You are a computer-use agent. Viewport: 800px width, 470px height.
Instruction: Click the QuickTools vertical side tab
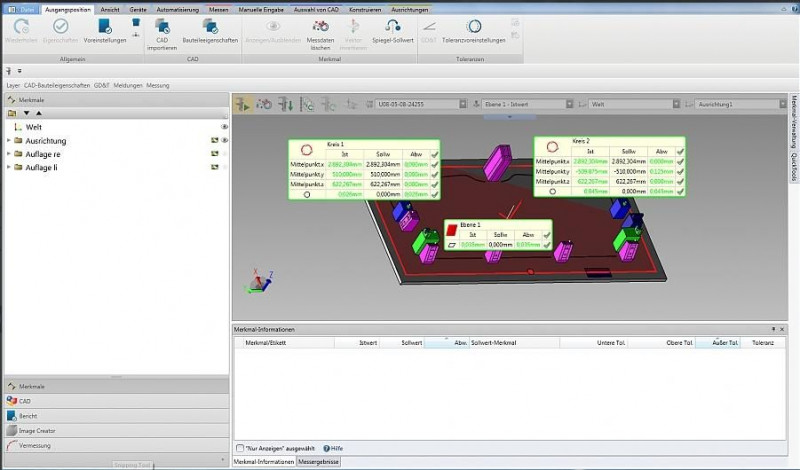tap(793, 166)
